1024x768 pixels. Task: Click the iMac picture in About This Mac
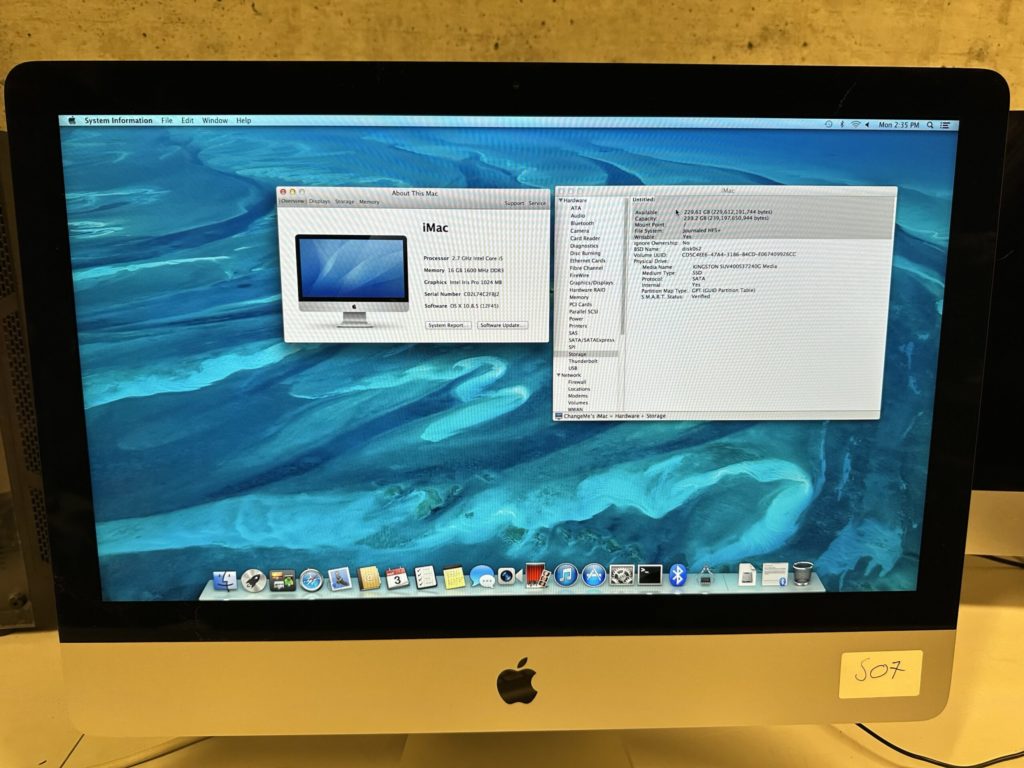[x=352, y=280]
